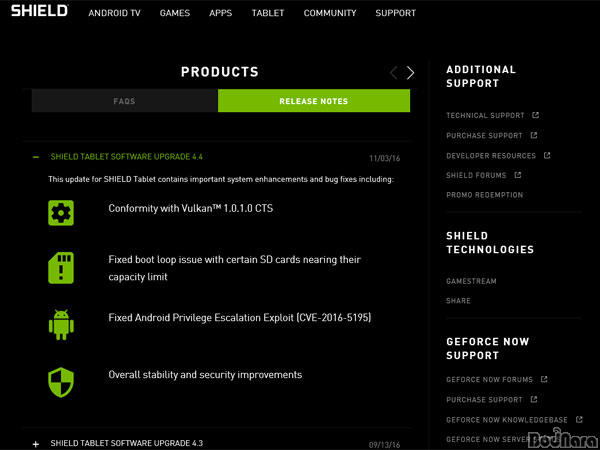Click the green Android robot icon

point(61,325)
